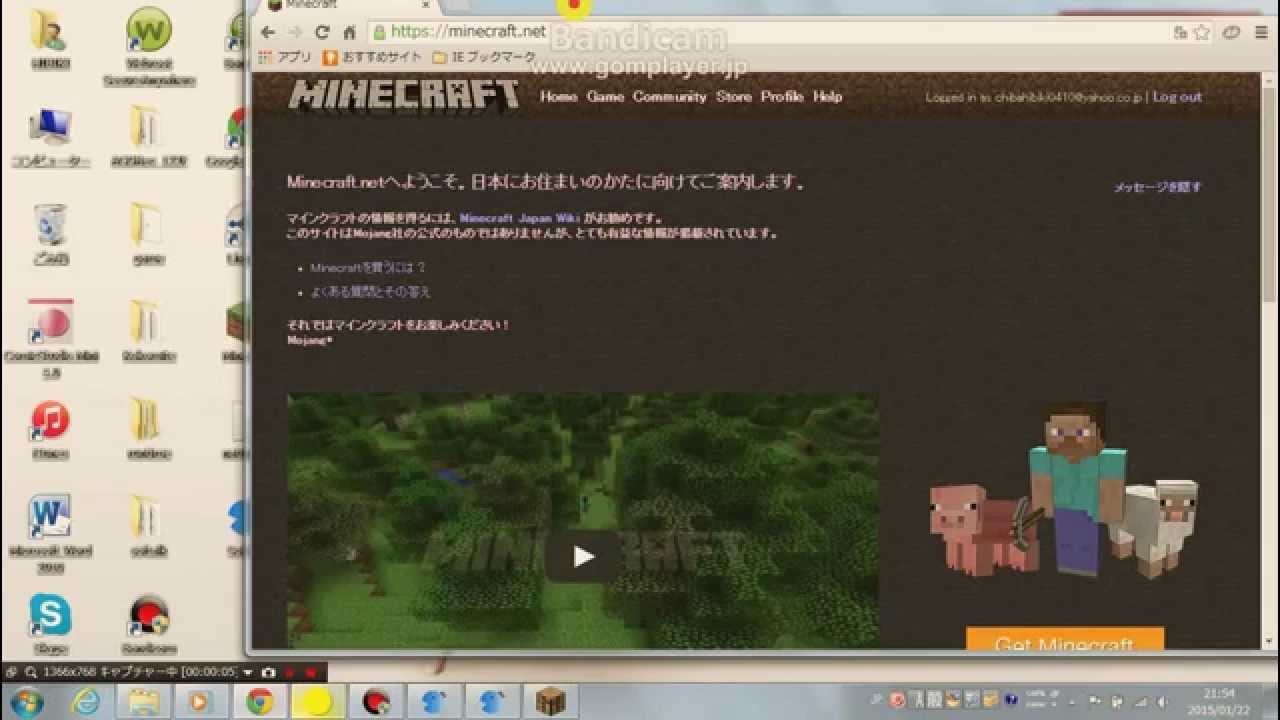Viewport: 1280px width, 720px height.
Task: Click the メッセージを隠す link
Action: pos(1157,187)
